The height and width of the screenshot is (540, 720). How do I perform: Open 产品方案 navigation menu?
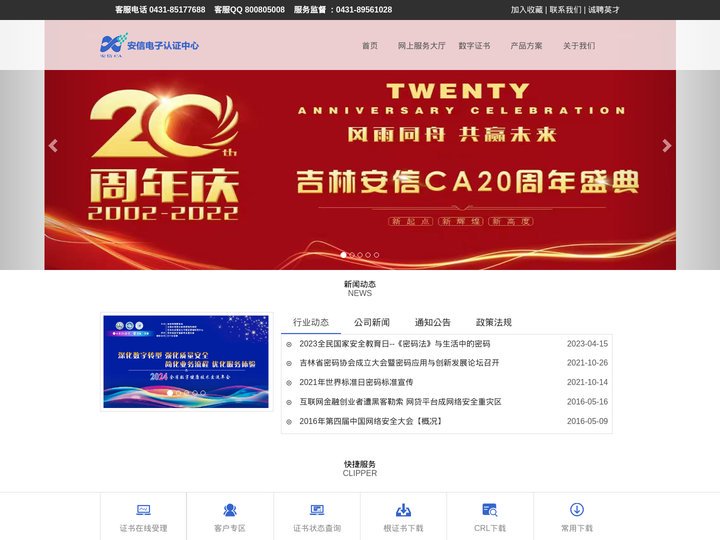(x=526, y=45)
